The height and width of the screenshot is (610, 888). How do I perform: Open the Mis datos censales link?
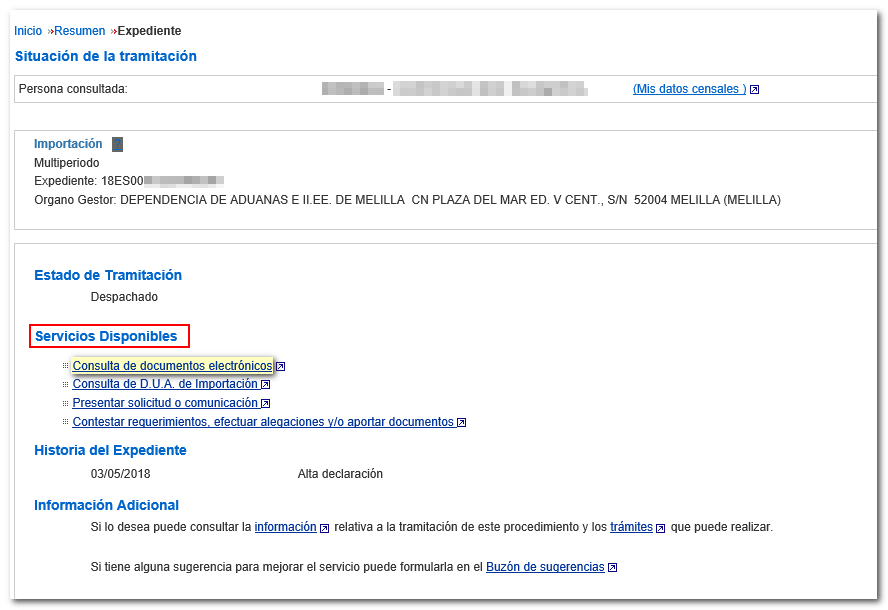coord(688,89)
